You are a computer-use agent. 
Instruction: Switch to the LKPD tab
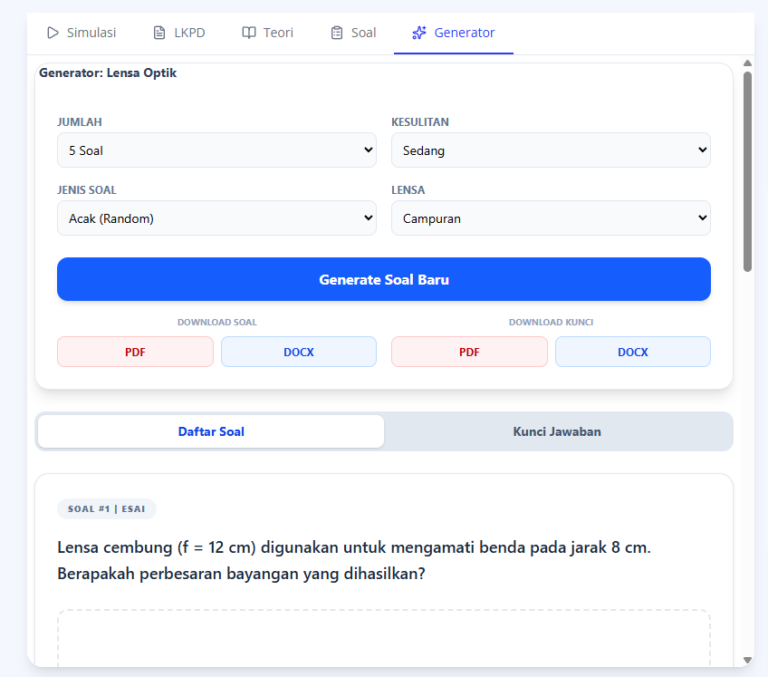tap(178, 33)
